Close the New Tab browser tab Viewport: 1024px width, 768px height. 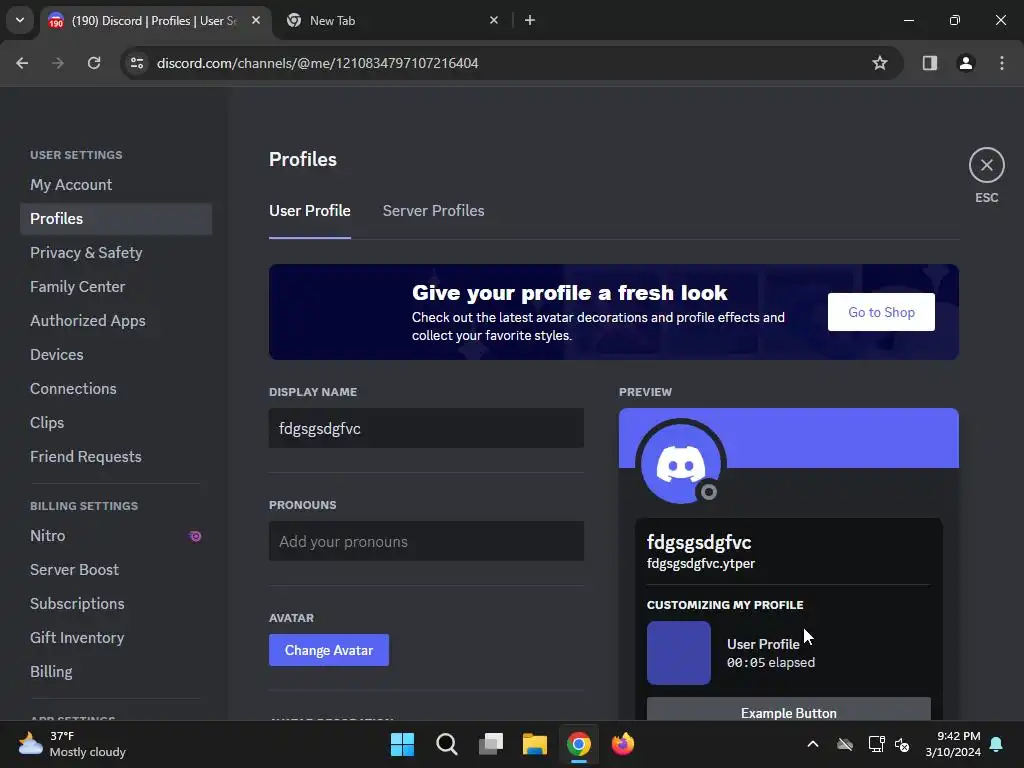click(x=494, y=21)
